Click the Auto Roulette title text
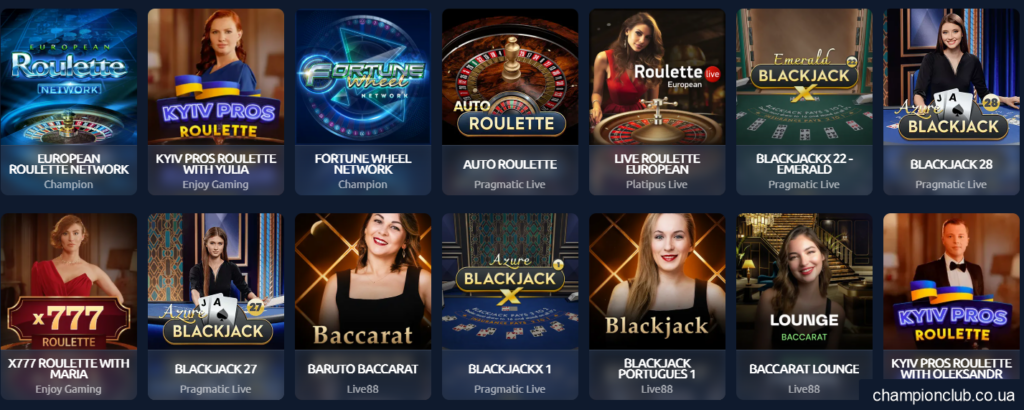This screenshot has width=1024, height=410. pyautogui.click(x=510, y=165)
